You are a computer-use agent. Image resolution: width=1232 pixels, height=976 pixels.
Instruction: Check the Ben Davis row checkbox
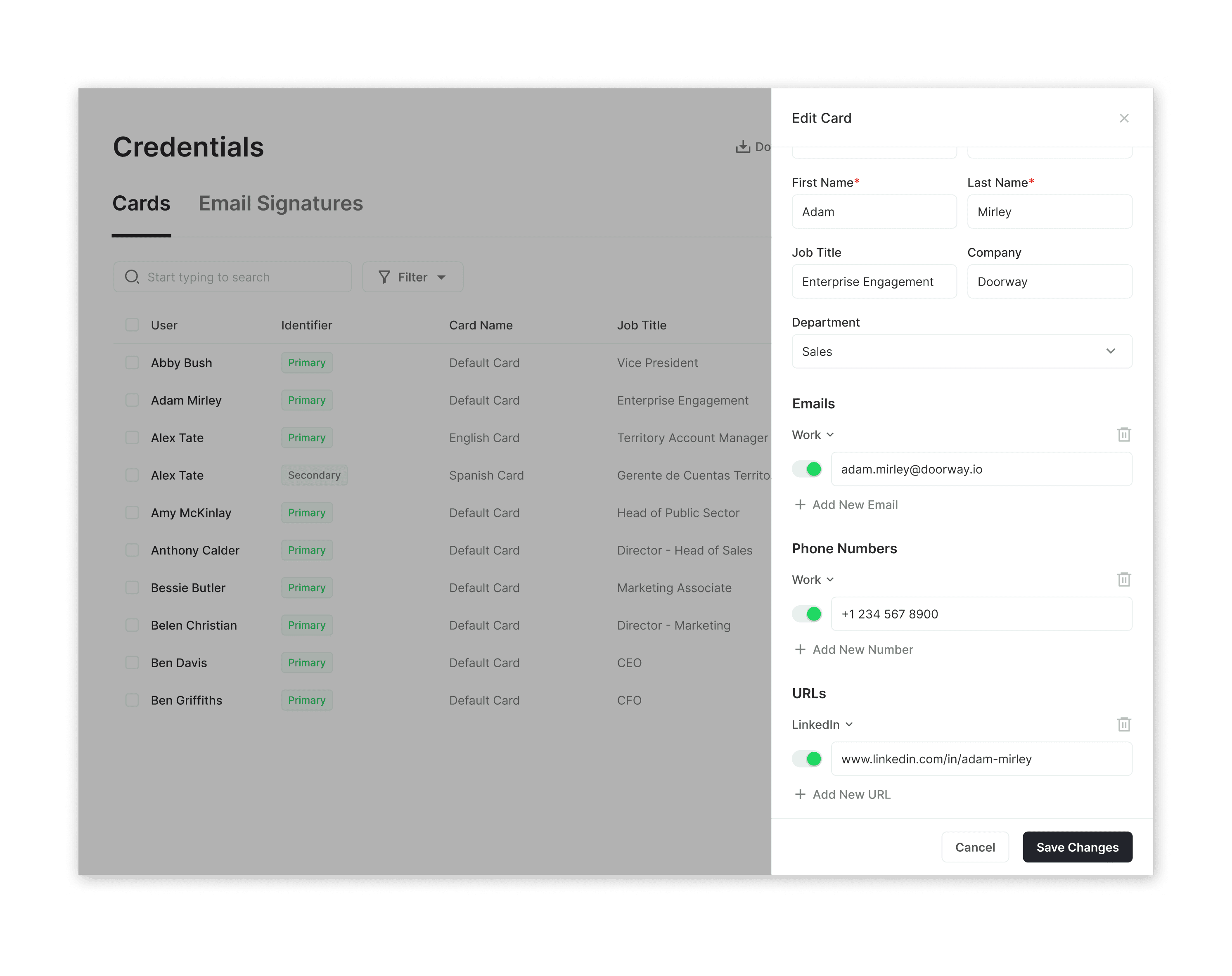click(x=132, y=663)
